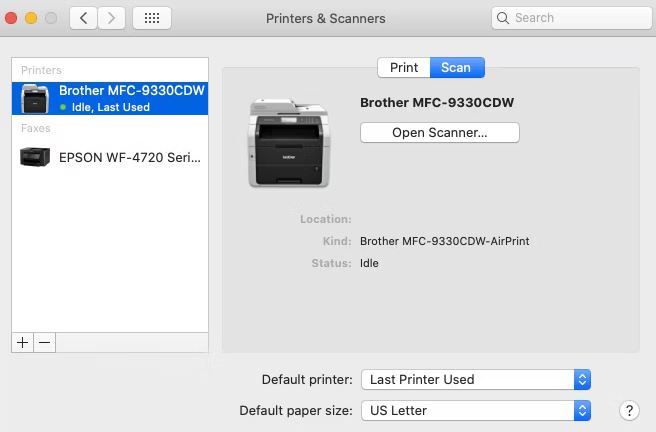Open the Default paper size dropdown
This screenshot has width=656, height=432.
[x=476, y=411]
